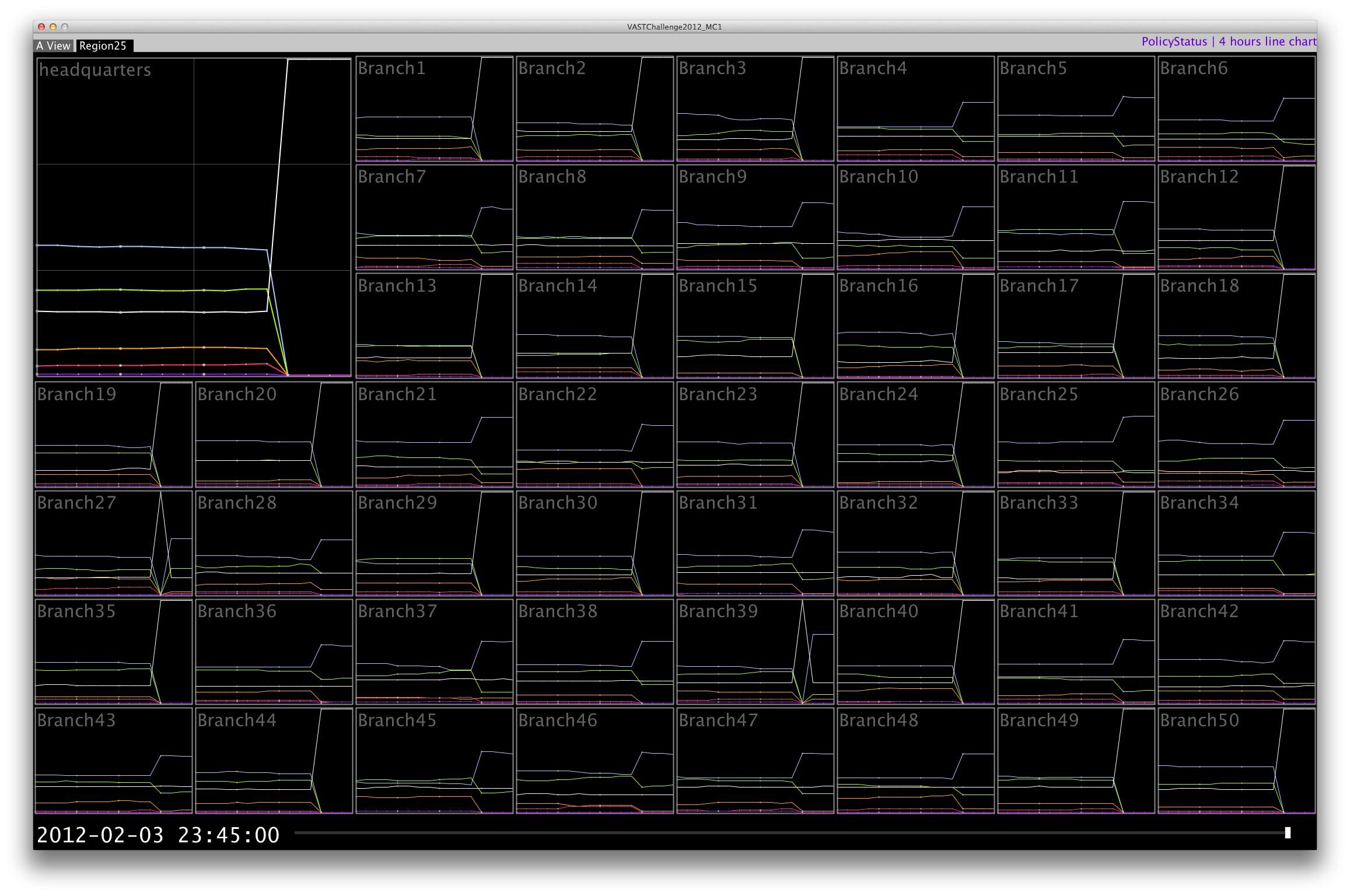Viewport: 1350px width, 896px height.
Task: Click the Branch21 chart tile
Action: 435,435
